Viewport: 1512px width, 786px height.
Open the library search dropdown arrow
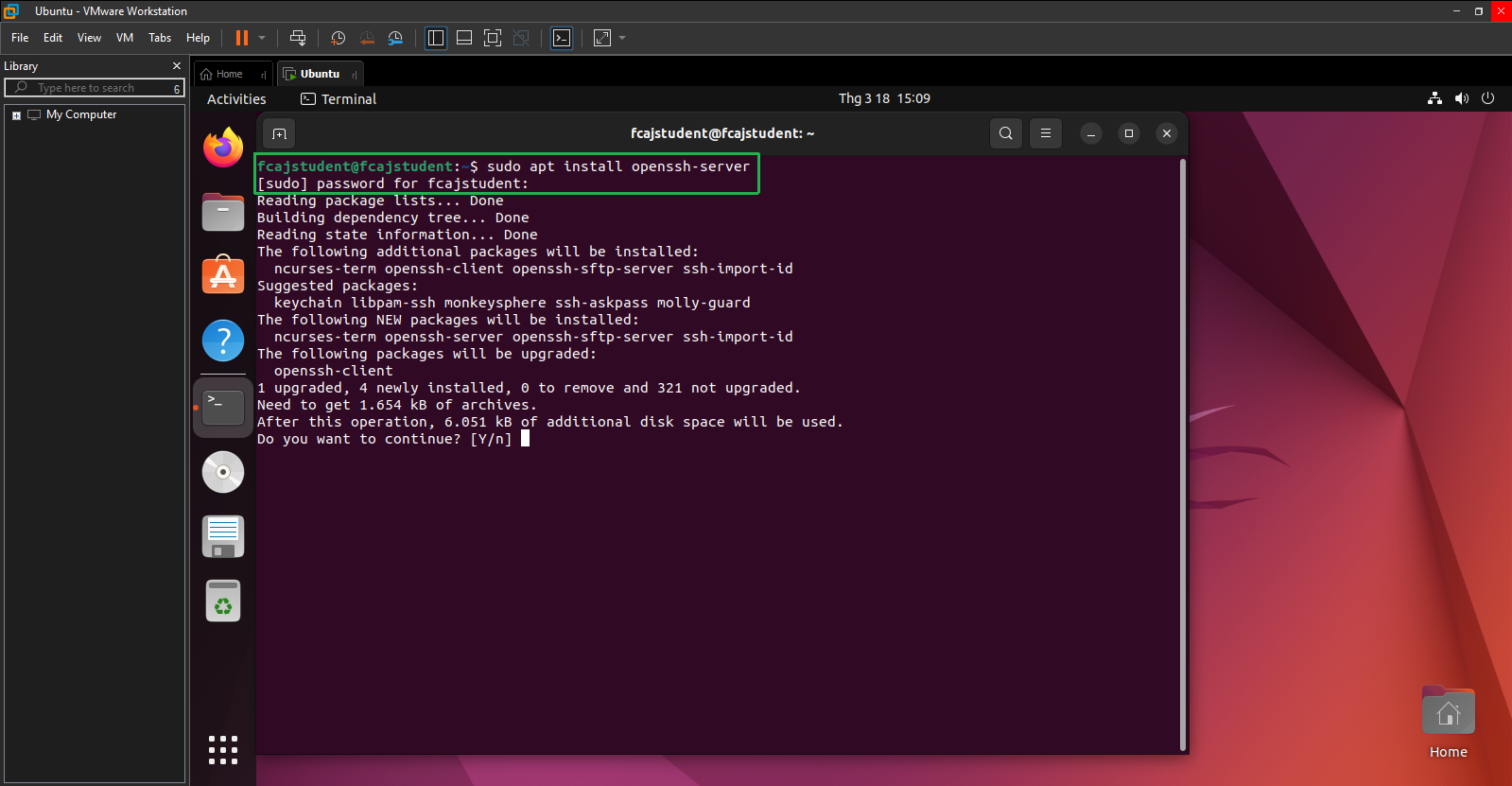[x=177, y=88]
